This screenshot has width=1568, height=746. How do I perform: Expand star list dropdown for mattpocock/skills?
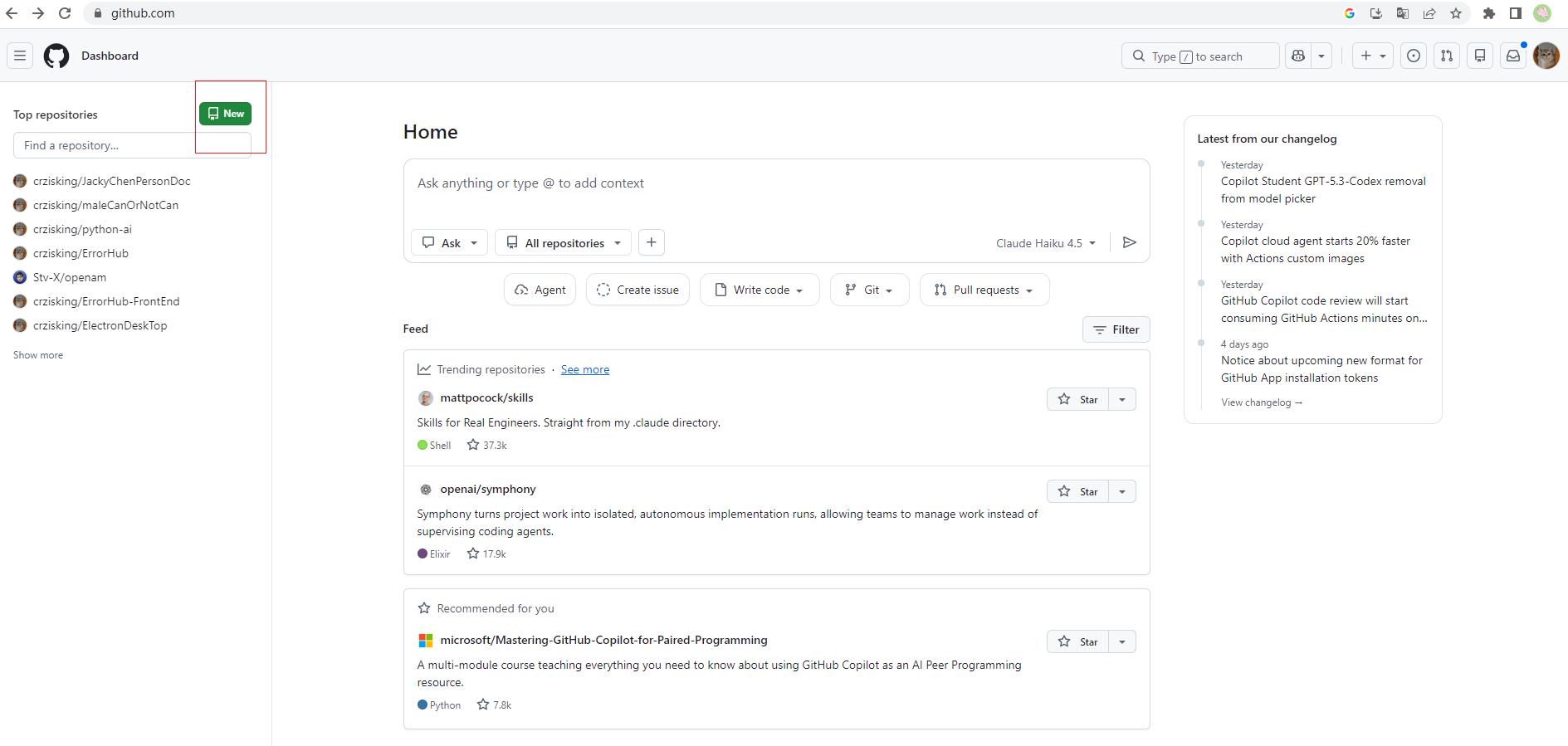(1122, 399)
